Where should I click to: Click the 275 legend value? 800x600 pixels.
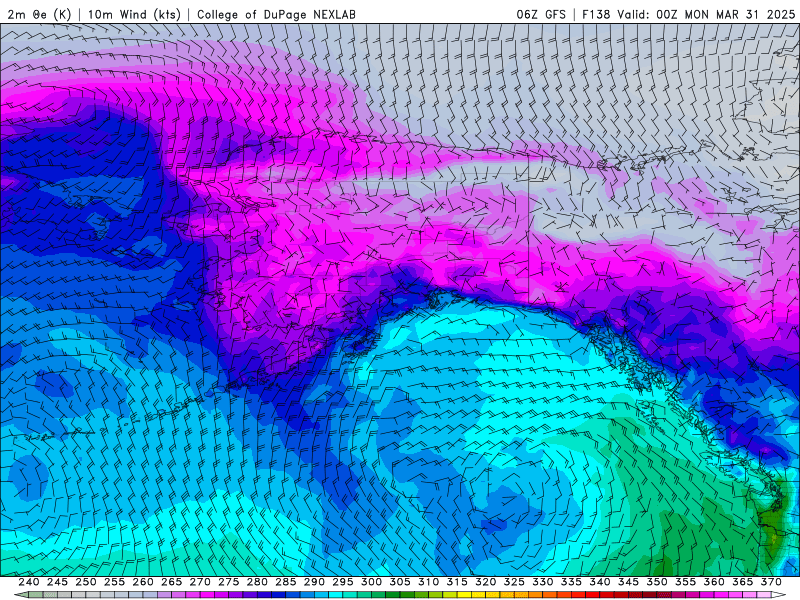pos(229,582)
